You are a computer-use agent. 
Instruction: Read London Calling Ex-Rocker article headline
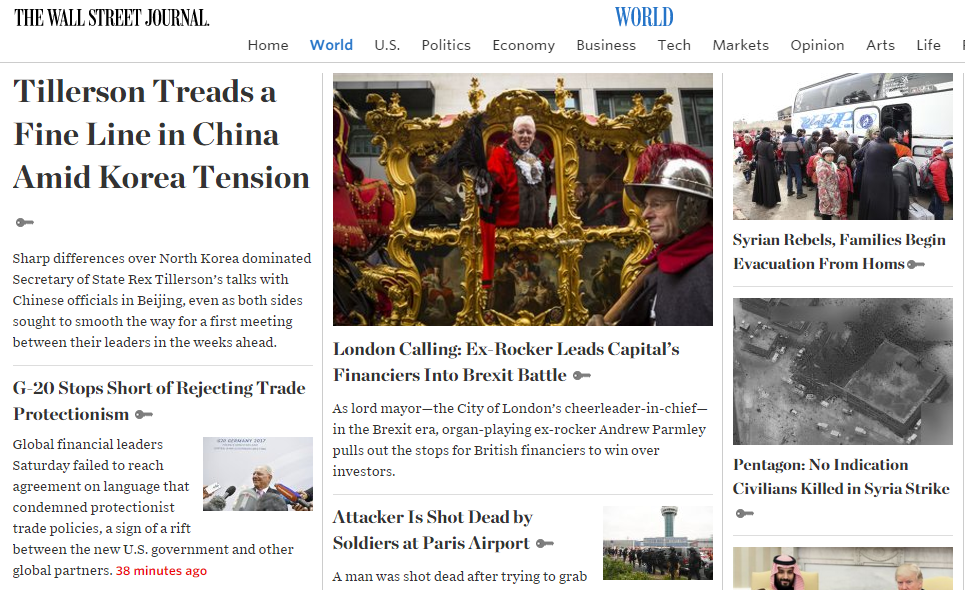(506, 362)
